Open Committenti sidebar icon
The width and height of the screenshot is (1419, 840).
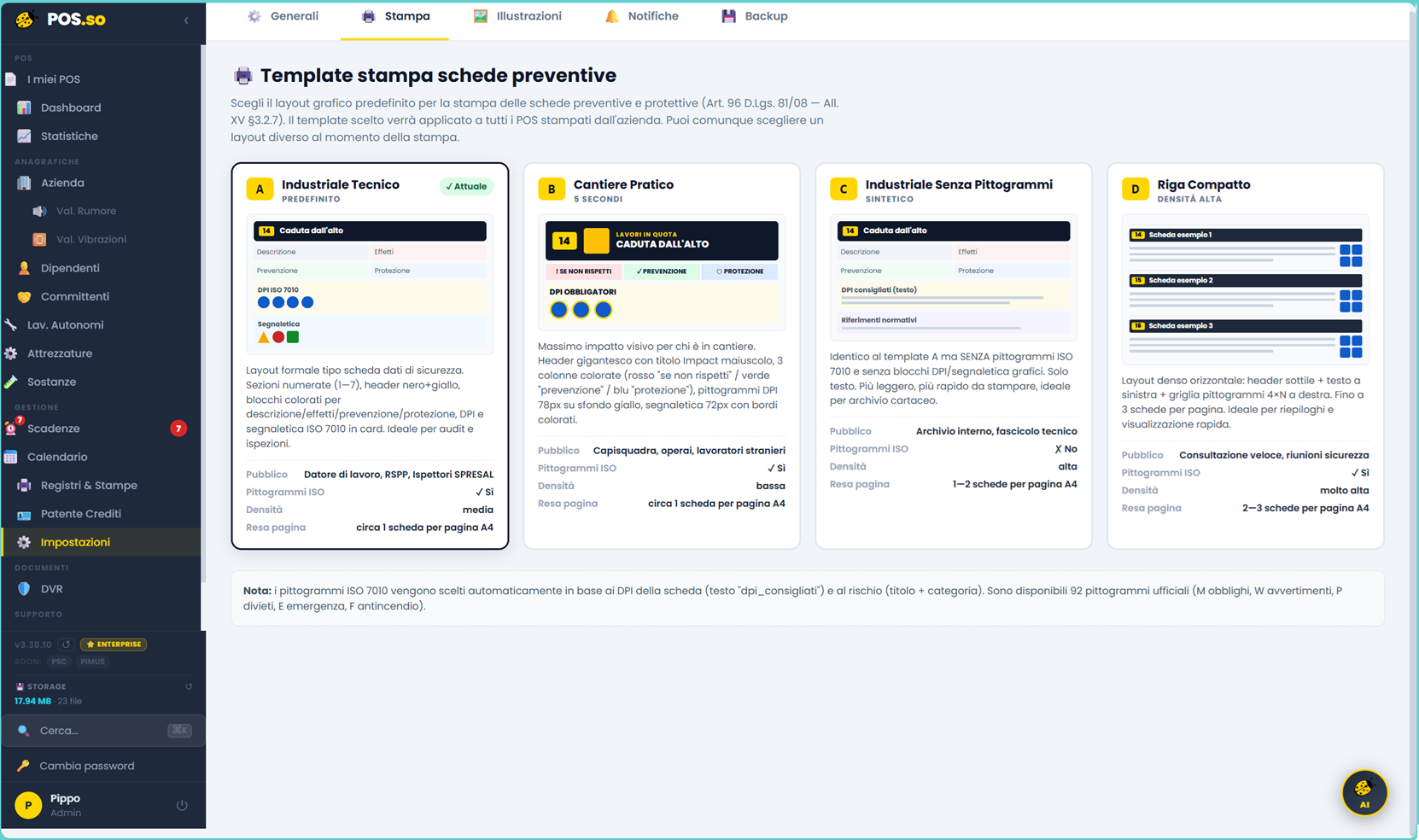[24, 296]
